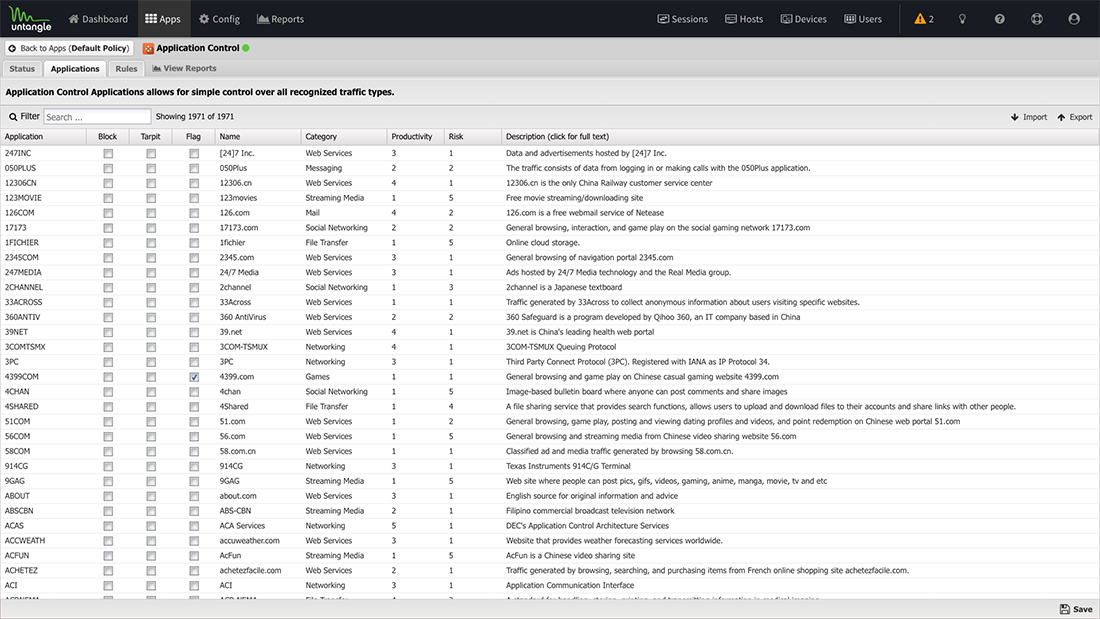1100x619 pixels.
Task: Sort by the Description column header
Action: pos(800,137)
